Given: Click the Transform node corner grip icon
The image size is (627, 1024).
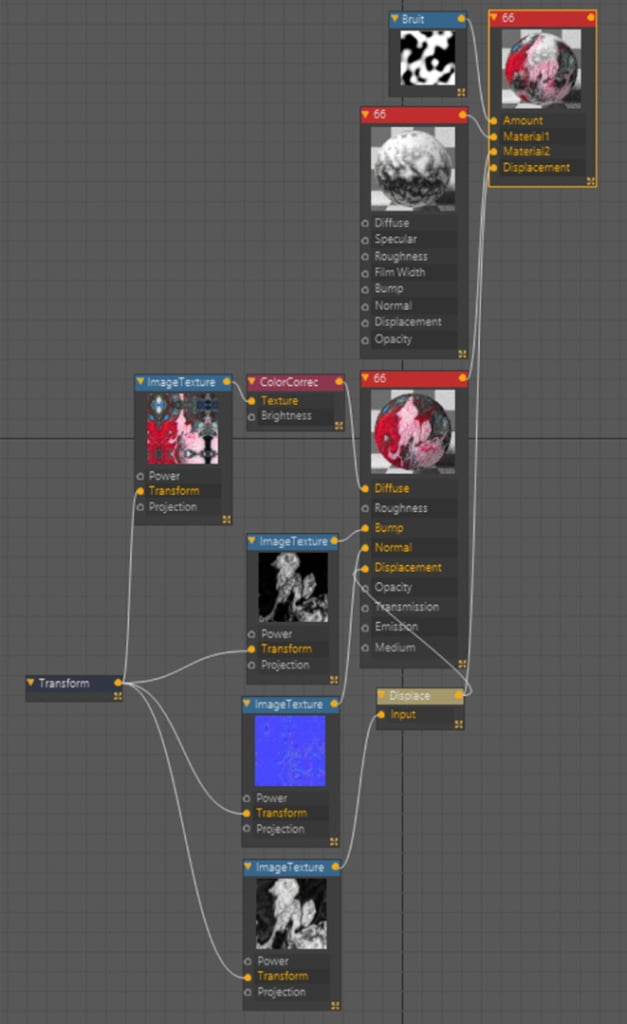Looking at the screenshot, I should (x=118, y=696).
